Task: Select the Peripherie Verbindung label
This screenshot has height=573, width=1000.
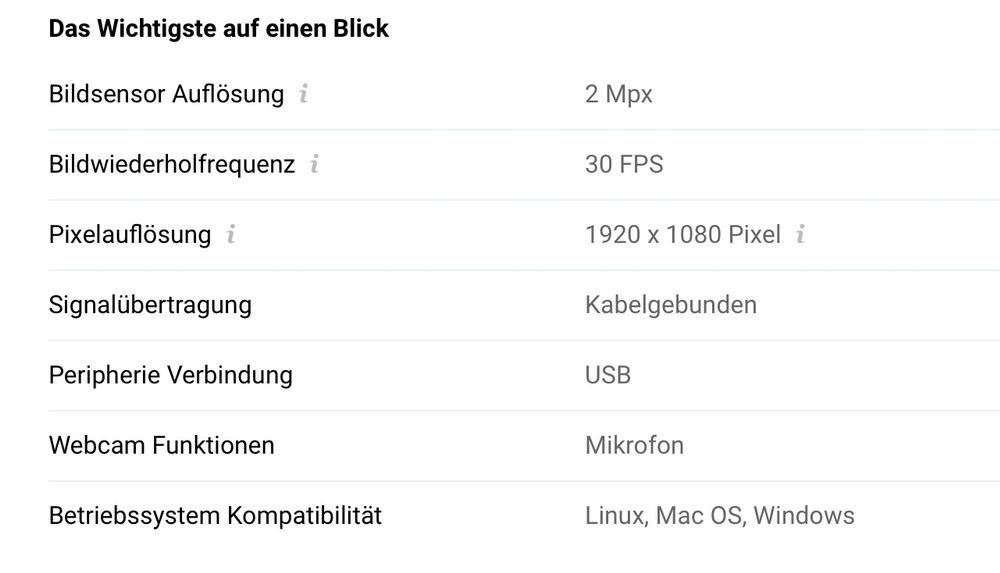Action: (x=171, y=375)
